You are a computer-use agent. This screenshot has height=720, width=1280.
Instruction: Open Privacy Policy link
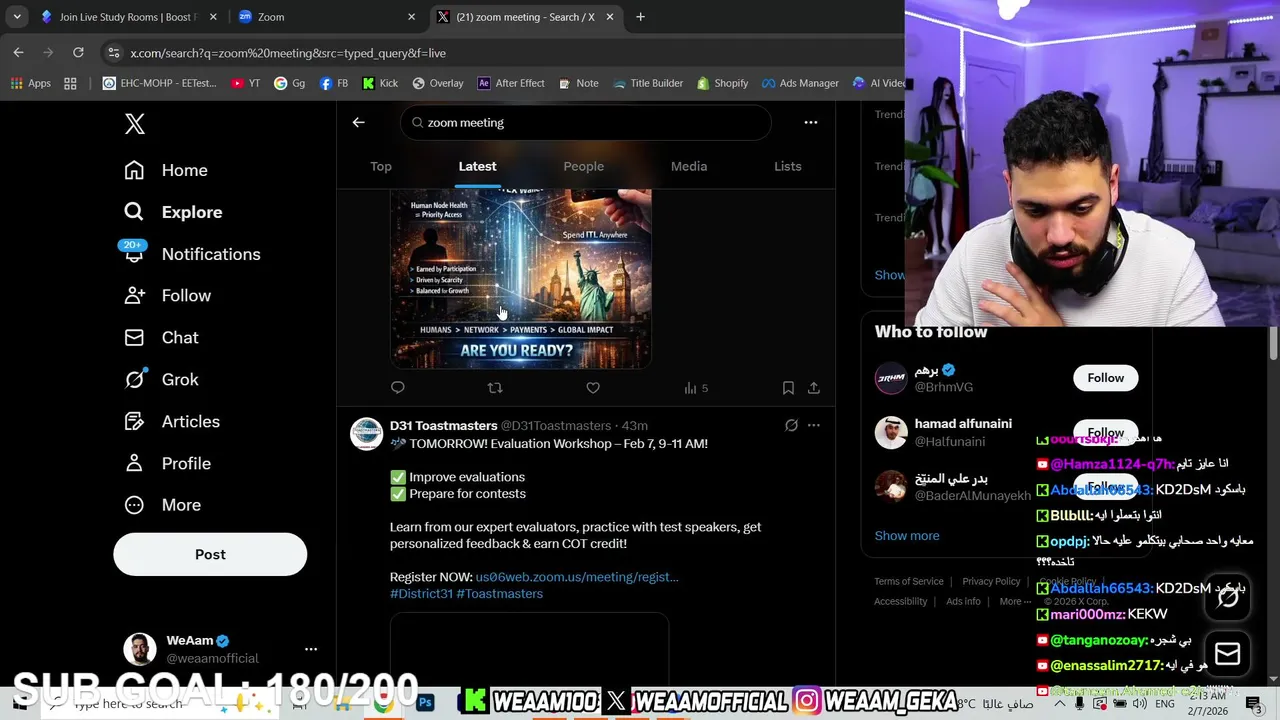[x=991, y=582]
